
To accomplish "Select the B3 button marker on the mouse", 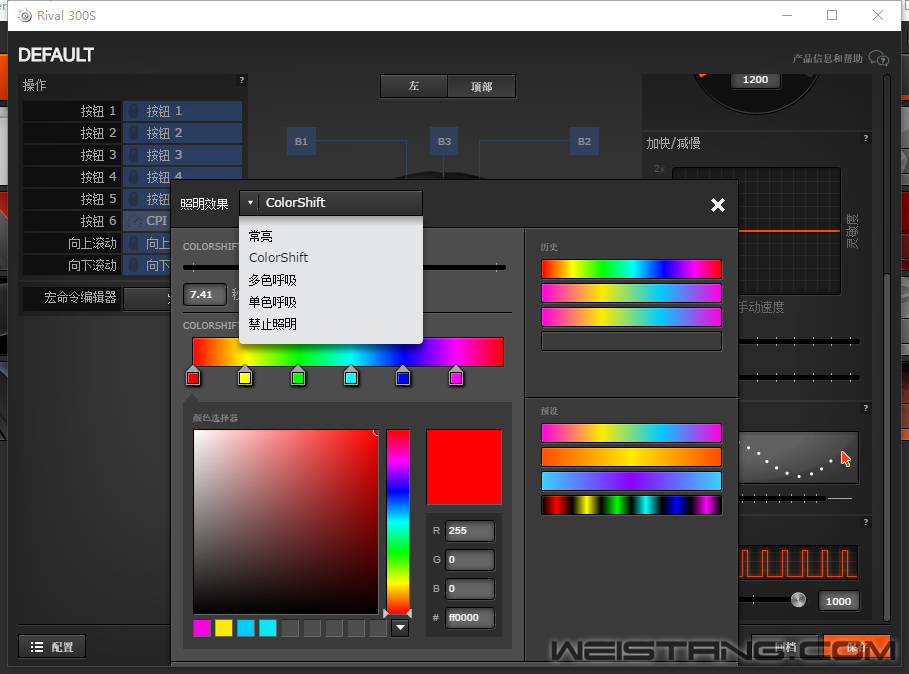I will 444,141.
